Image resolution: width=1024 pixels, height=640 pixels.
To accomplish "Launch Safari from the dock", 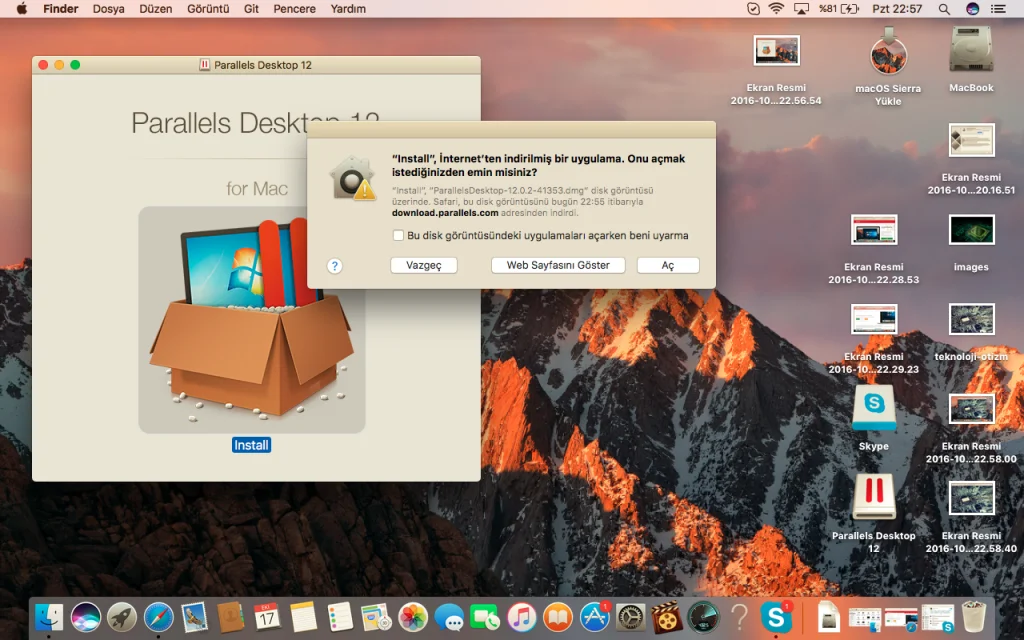I will point(159,617).
